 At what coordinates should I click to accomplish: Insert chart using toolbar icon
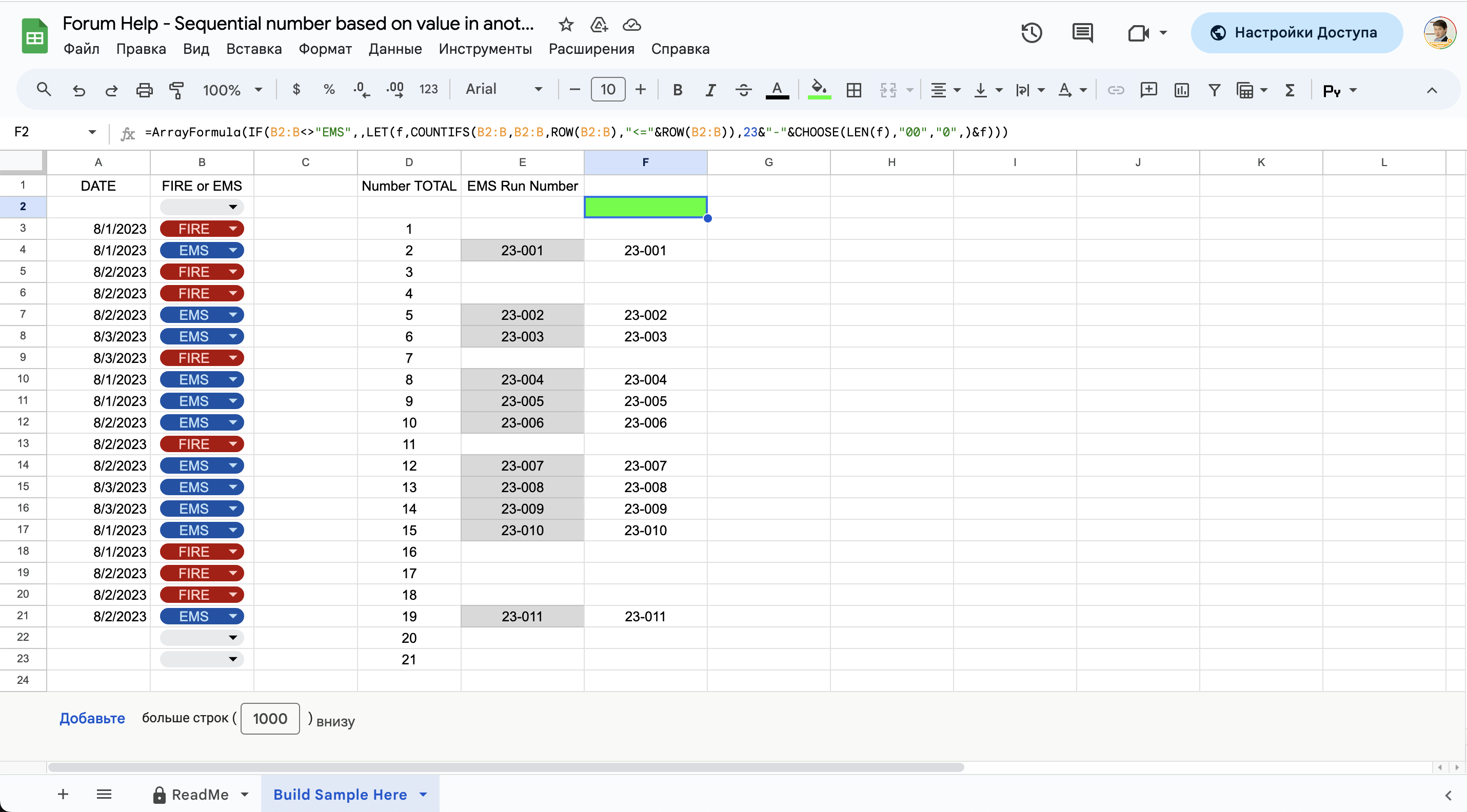1182,90
